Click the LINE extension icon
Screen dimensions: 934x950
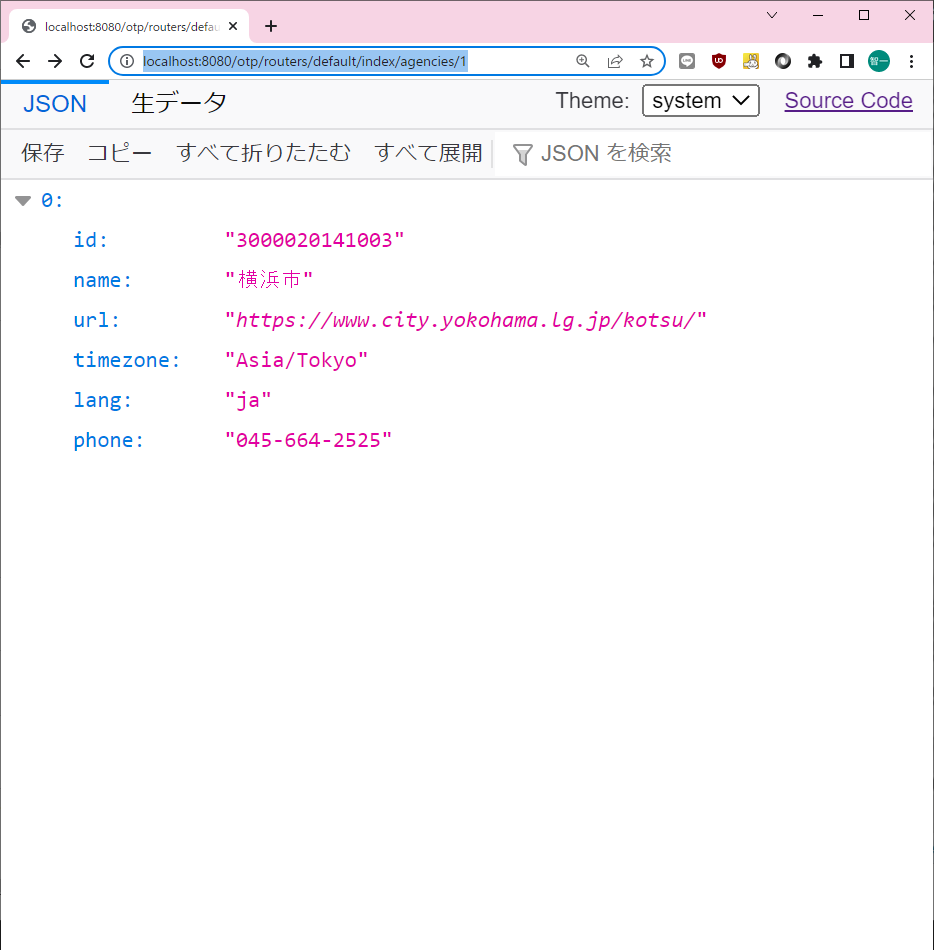coord(687,61)
